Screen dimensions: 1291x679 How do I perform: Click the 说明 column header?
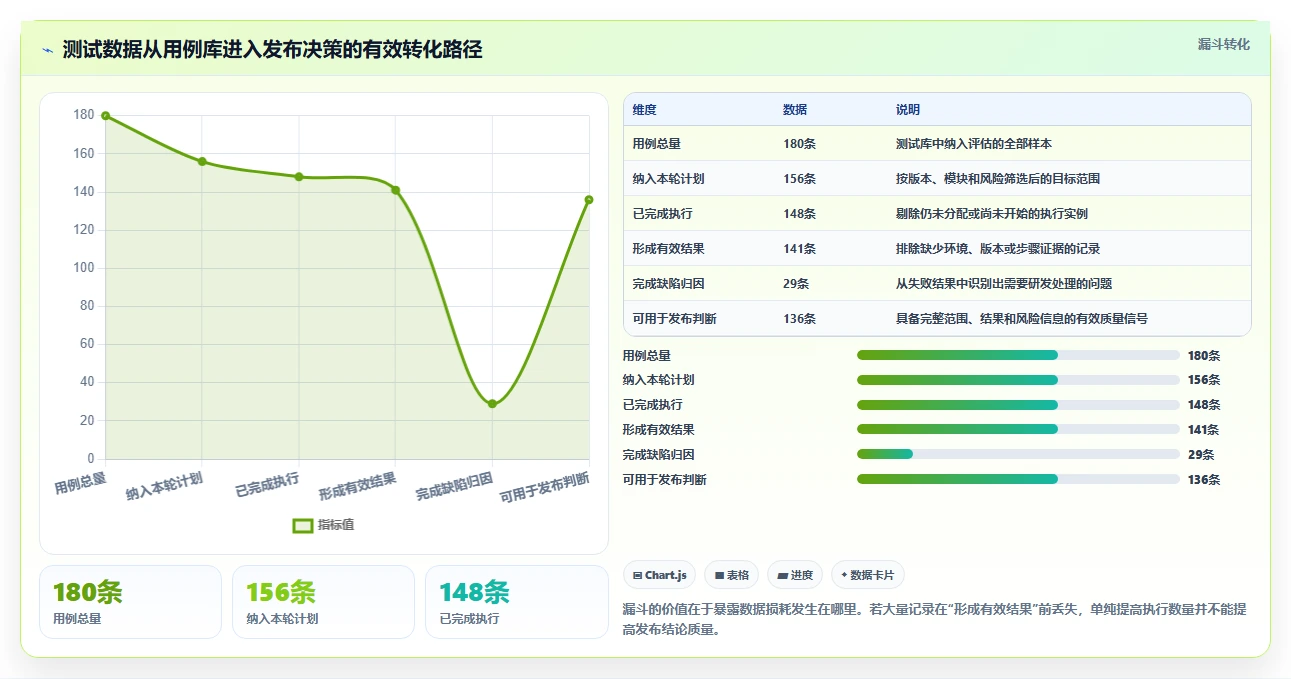click(908, 110)
